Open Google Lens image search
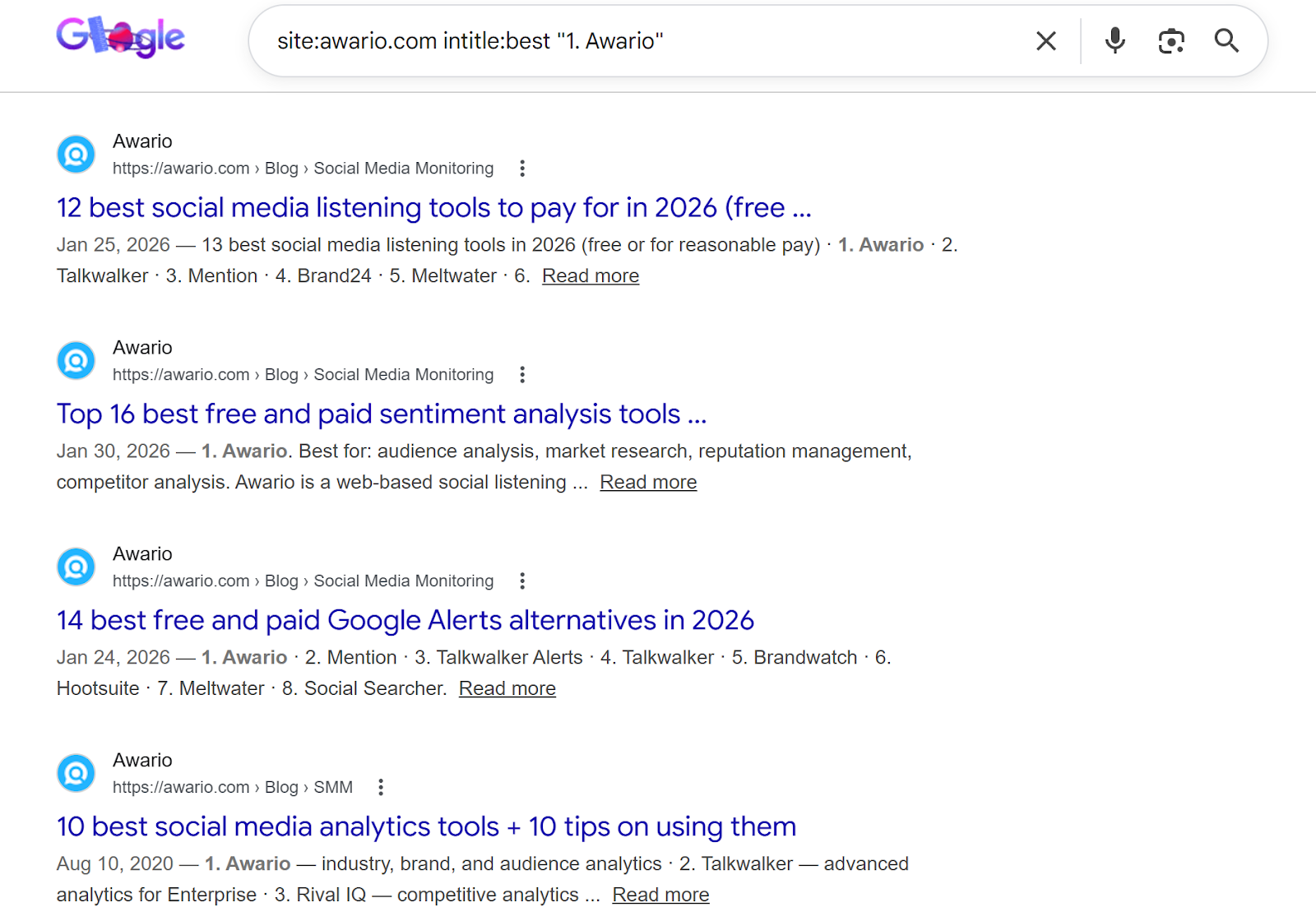Viewport: 1316px width, 921px height. pos(1170,41)
